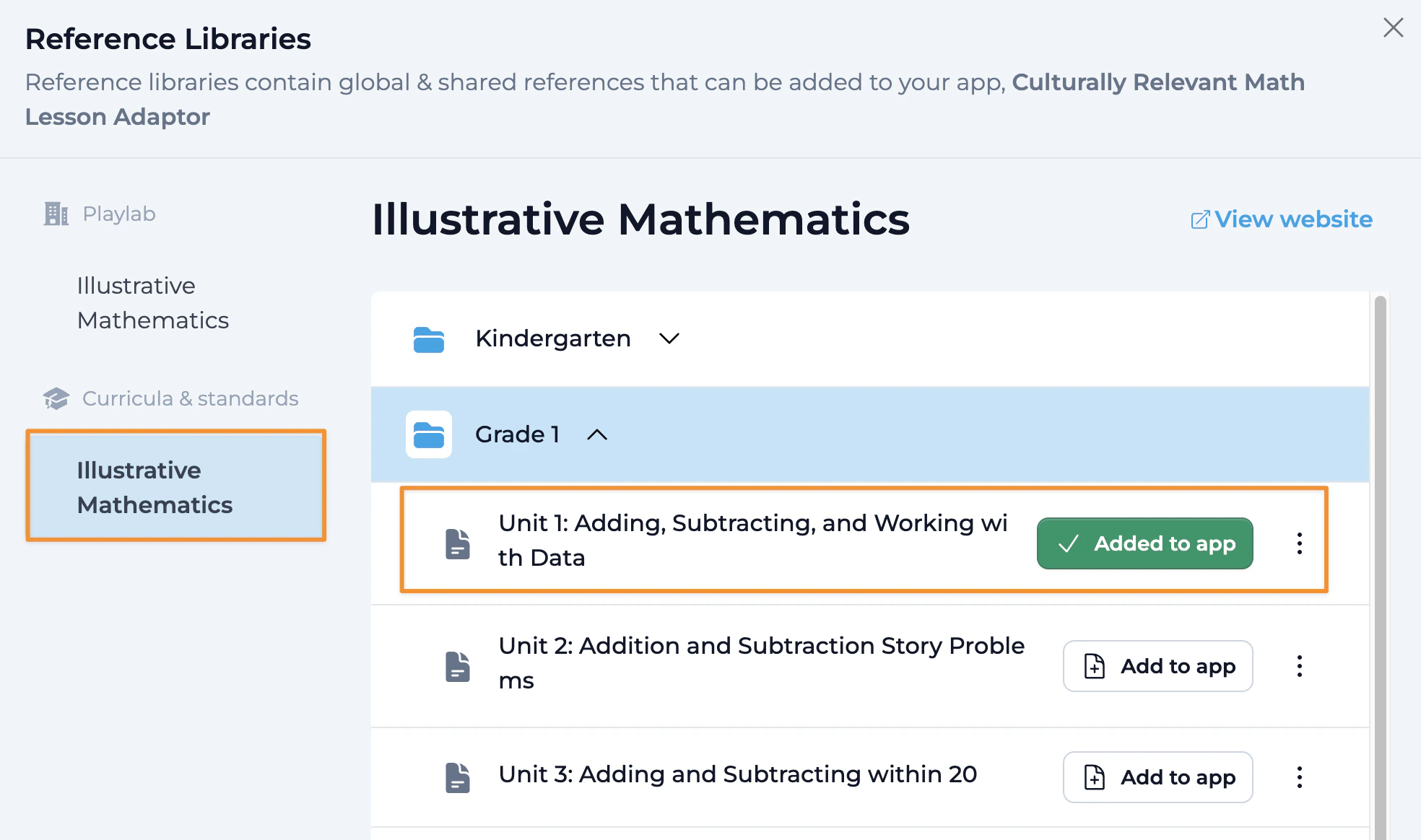This screenshot has height=840, width=1421.
Task: Open more options for Unit 2
Action: tap(1300, 666)
